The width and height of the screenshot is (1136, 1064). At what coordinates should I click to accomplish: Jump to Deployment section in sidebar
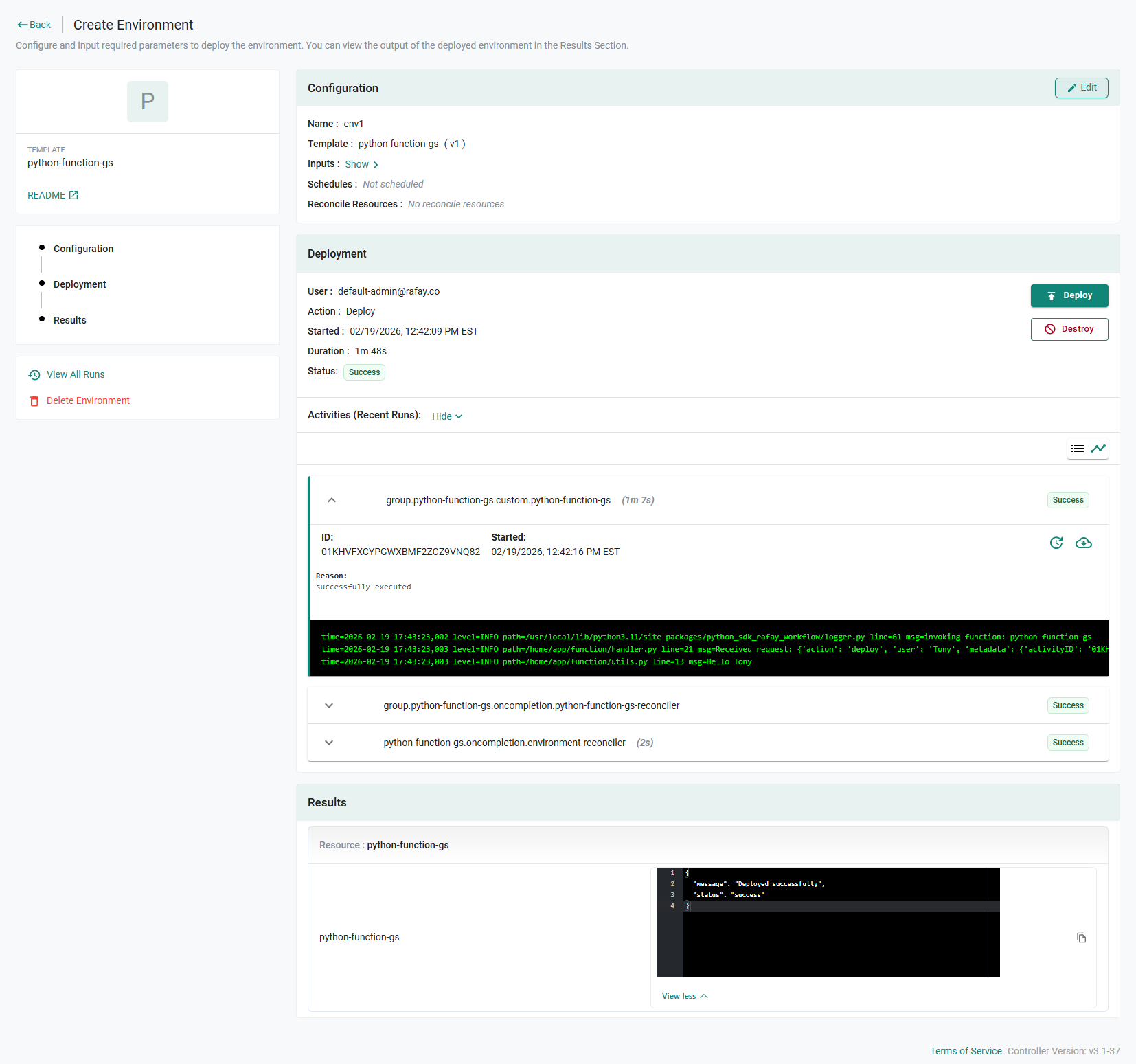pyautogui.click(x=80, y=284)
